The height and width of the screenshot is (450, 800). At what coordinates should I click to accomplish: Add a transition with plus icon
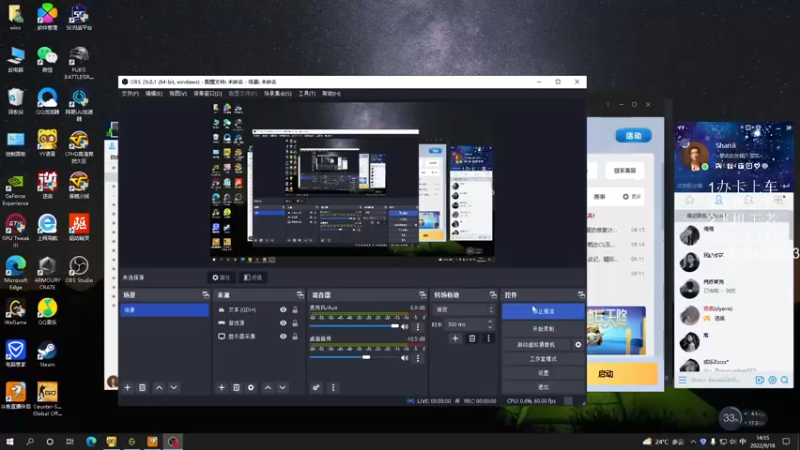tap(455, 338)
